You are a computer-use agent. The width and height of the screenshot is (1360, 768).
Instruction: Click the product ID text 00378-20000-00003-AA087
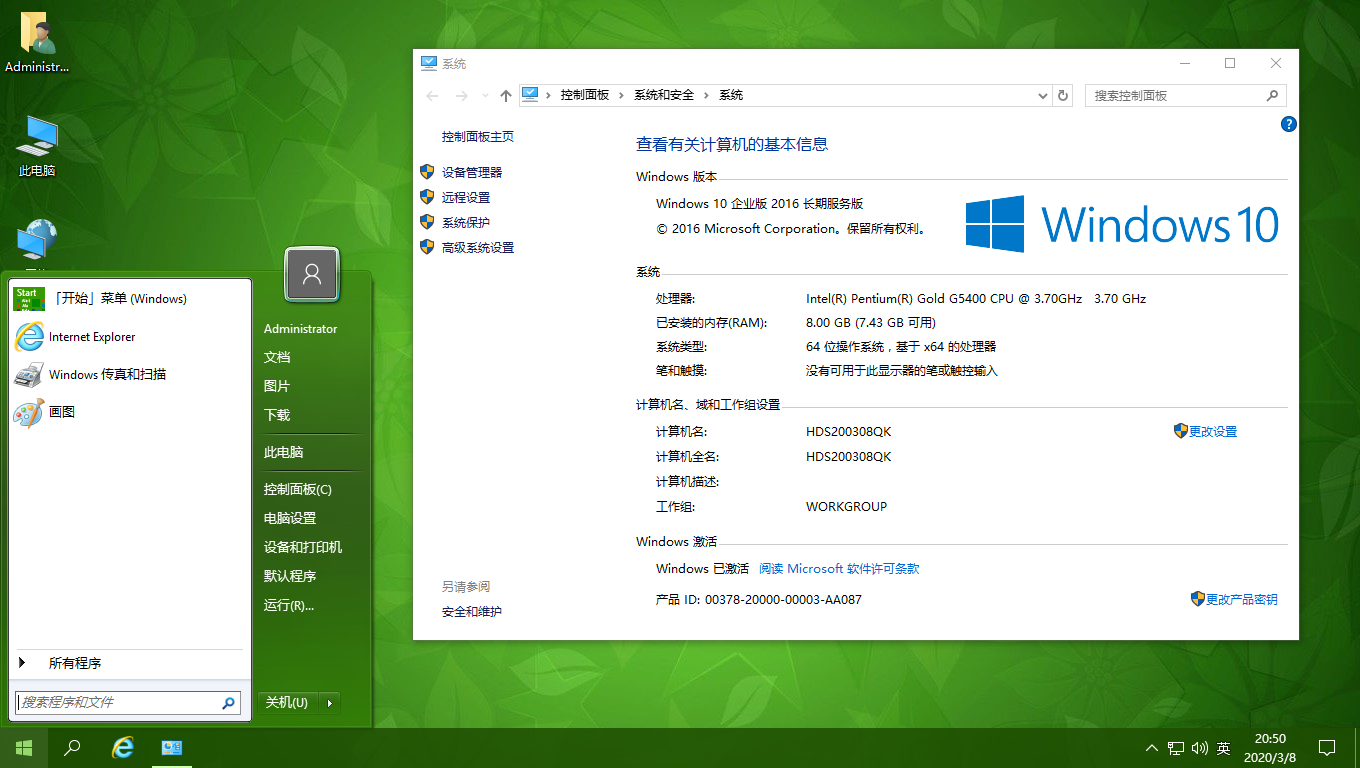pyautogui.click(x=783, y=599)
